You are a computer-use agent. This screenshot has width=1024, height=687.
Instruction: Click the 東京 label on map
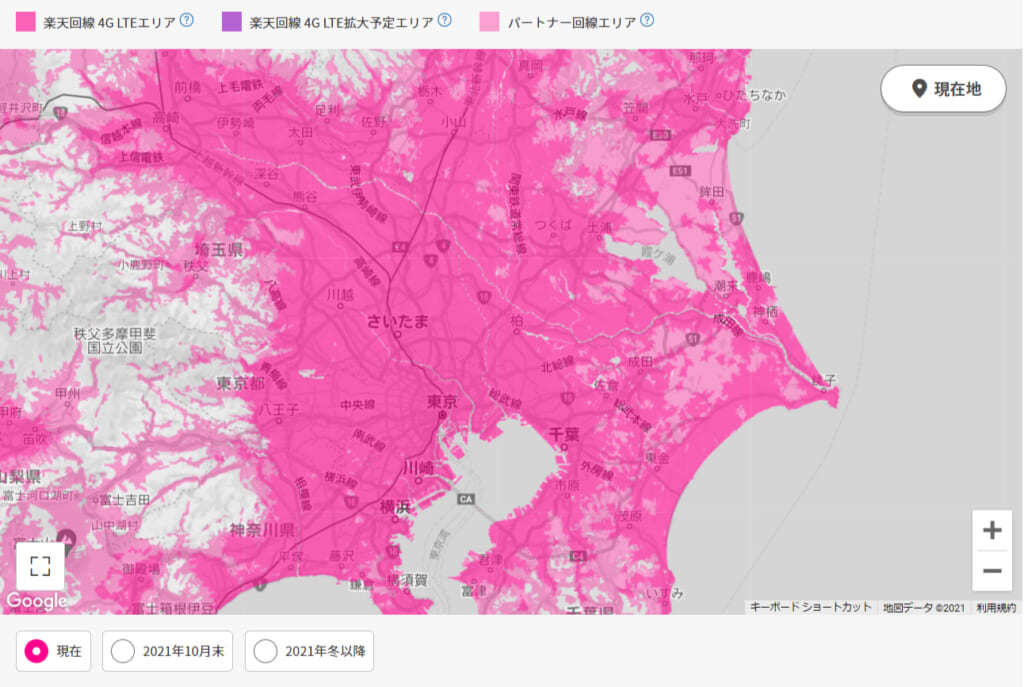442,402
